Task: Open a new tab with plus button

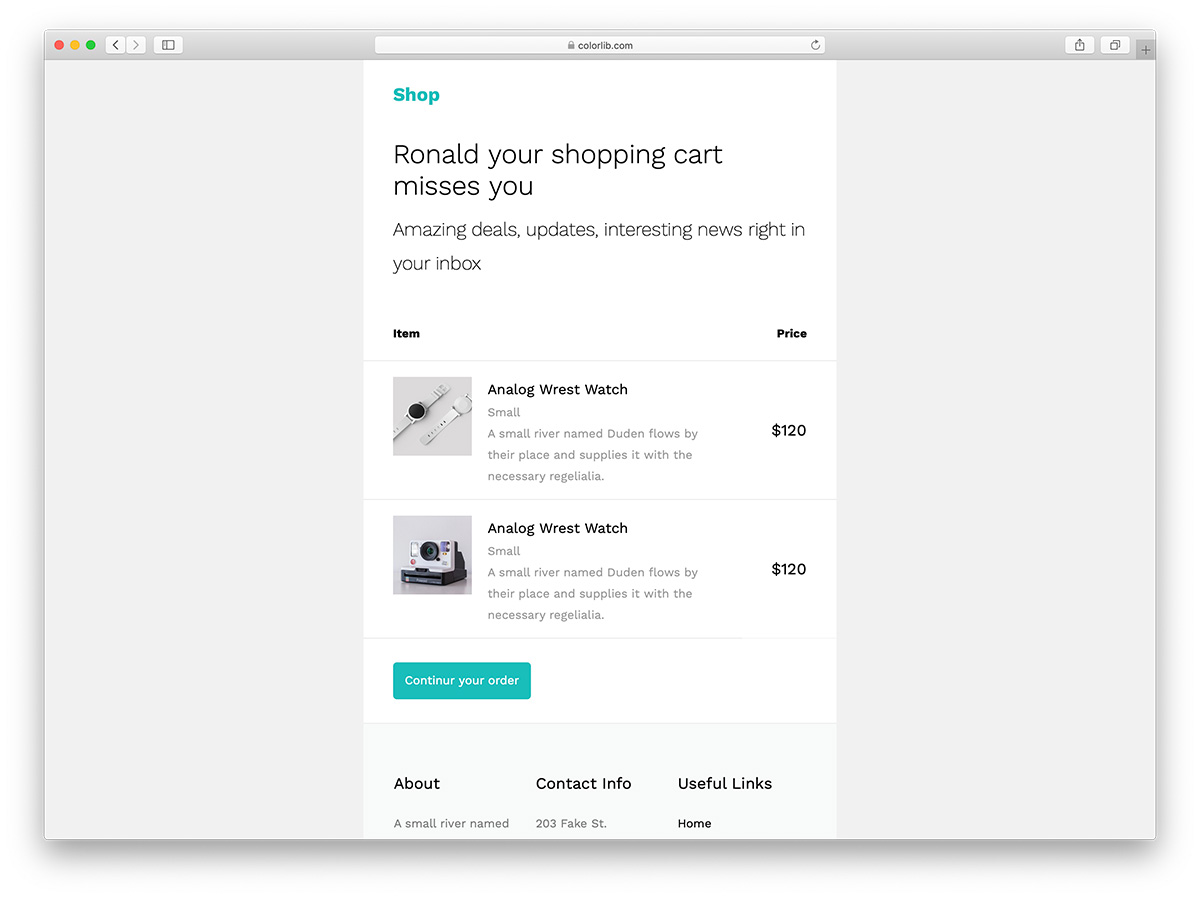Action: coord(1145,50)
